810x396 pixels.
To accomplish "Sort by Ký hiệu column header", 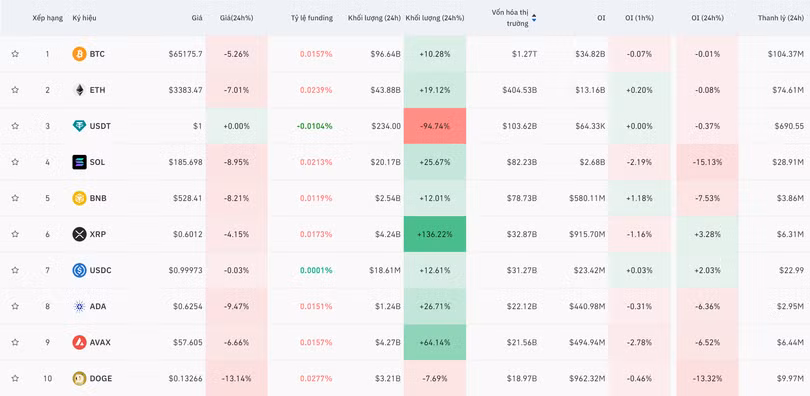I will click(84, 18).
